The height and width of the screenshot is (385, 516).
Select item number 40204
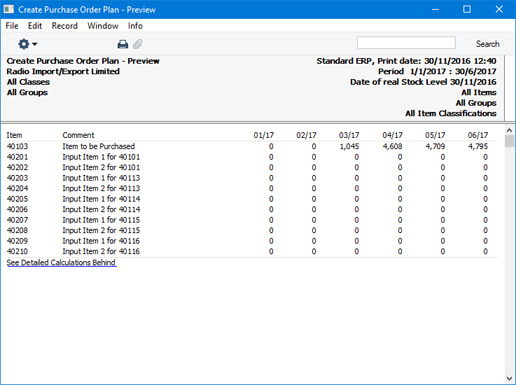17,188
